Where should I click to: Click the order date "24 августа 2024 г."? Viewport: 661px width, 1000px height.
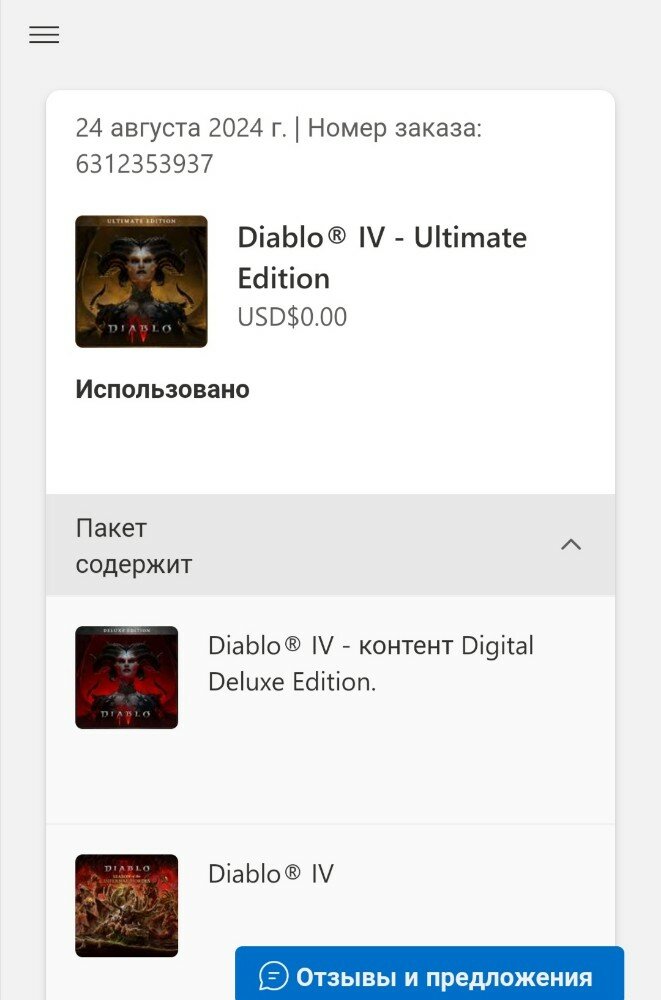click(181, 128)
